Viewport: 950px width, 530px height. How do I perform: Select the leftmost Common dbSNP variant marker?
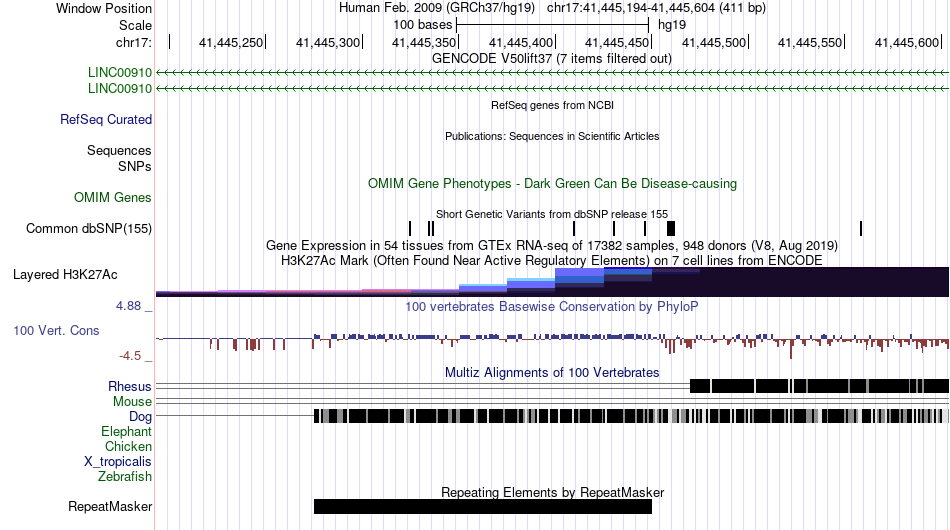[410, 228]
